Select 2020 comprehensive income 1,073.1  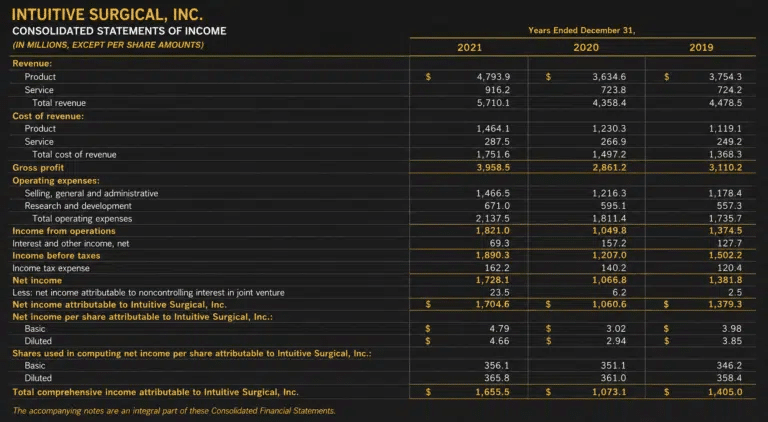tap(609, 392)
